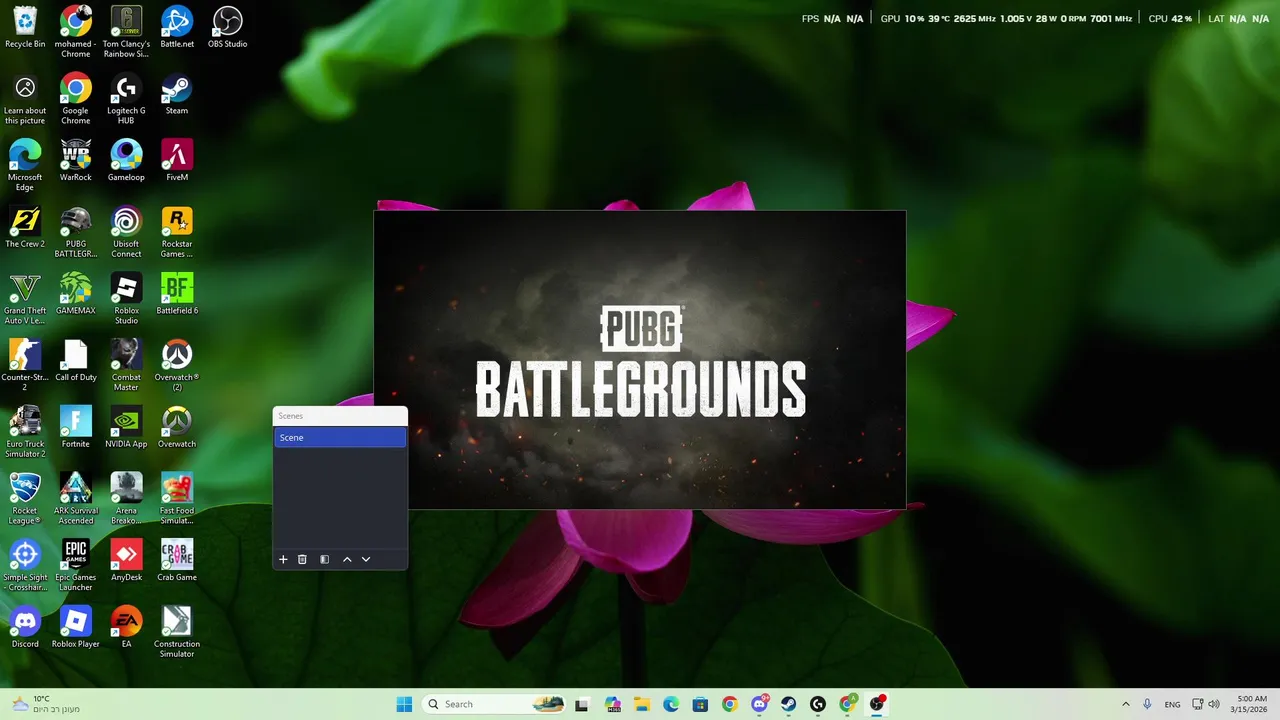1280x720 pixels.
Task: Remove the selected scene with the trash icon
Action: (x=302, y=559)
